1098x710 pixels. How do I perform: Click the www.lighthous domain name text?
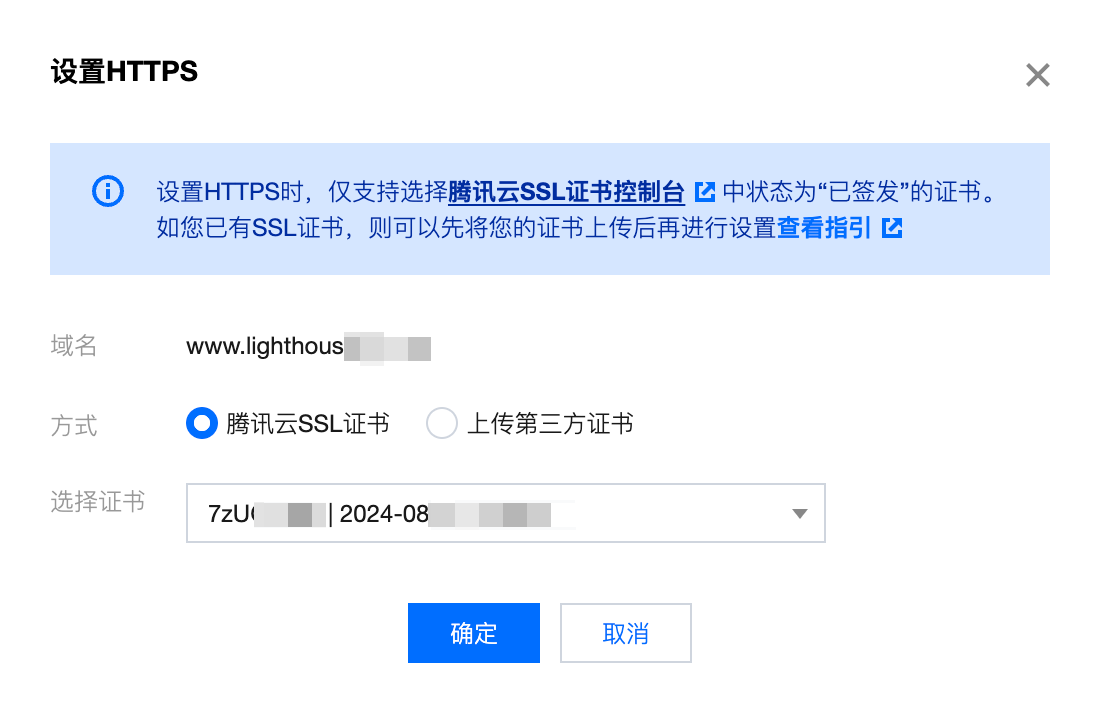[x=265, y=347]
